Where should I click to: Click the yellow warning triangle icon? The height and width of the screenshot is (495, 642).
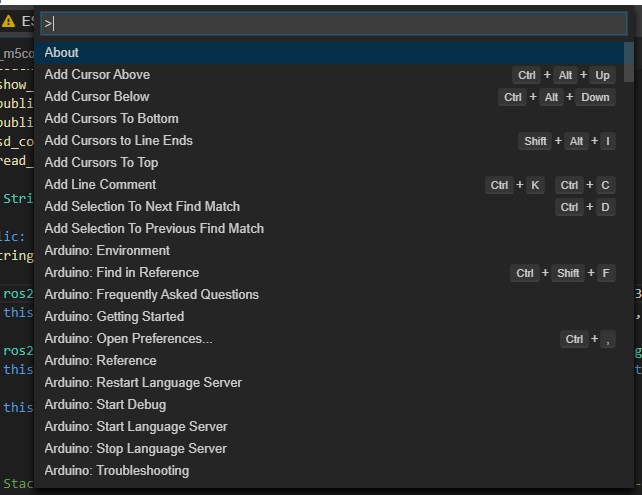click(x=8, y=21)
